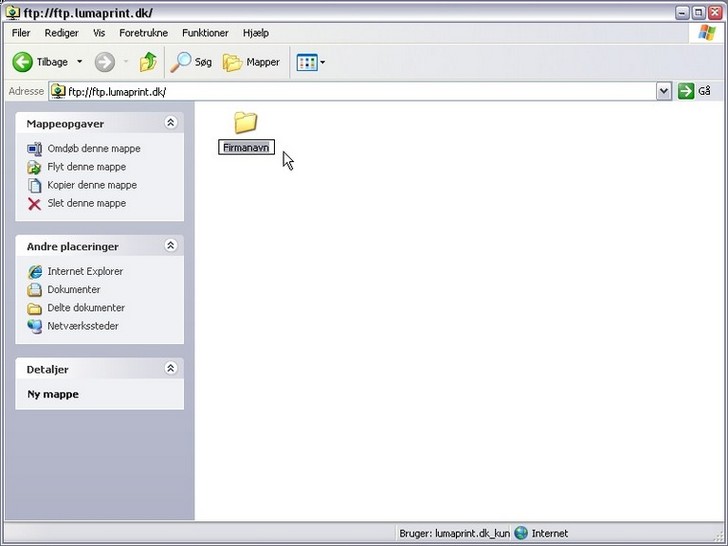
Task: Click Flyt denne mappe link
Action: (86, 167)
